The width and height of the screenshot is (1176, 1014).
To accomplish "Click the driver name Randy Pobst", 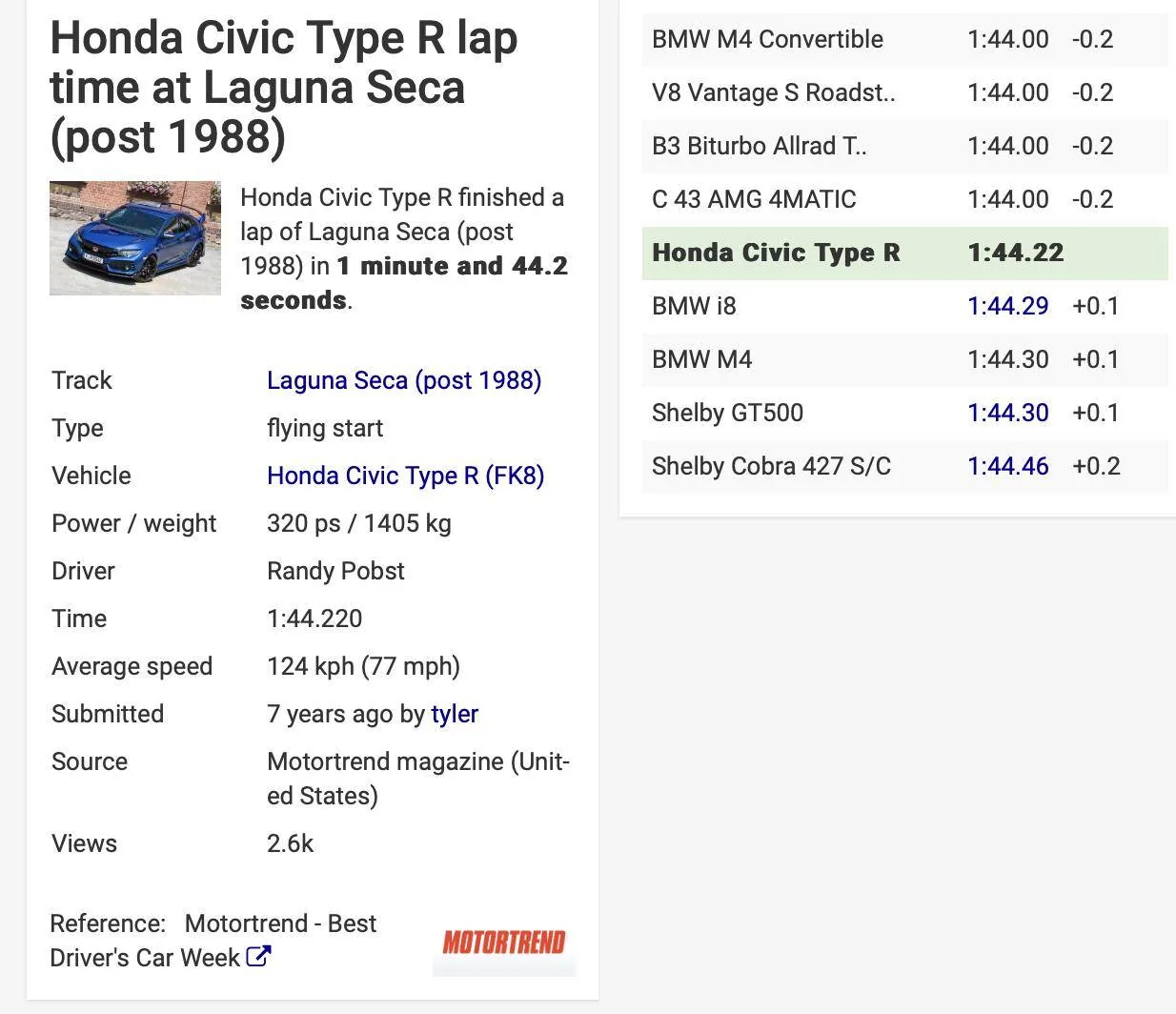I will pos(335,571).
